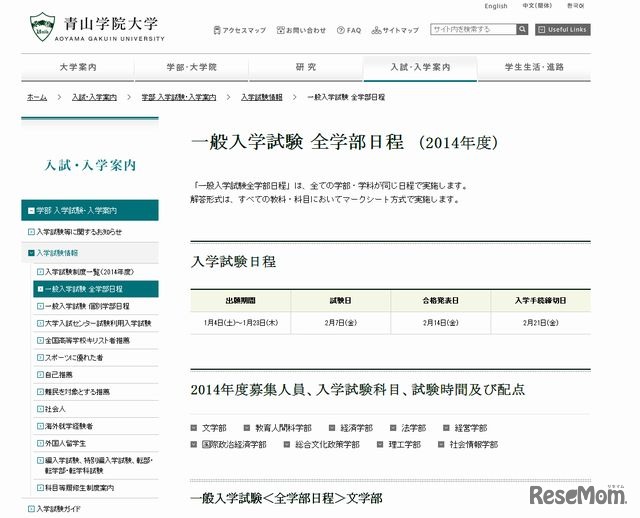The image size is (640, 518).
Task: Click the ホーム breadcrumb home link
Action: 37,97
